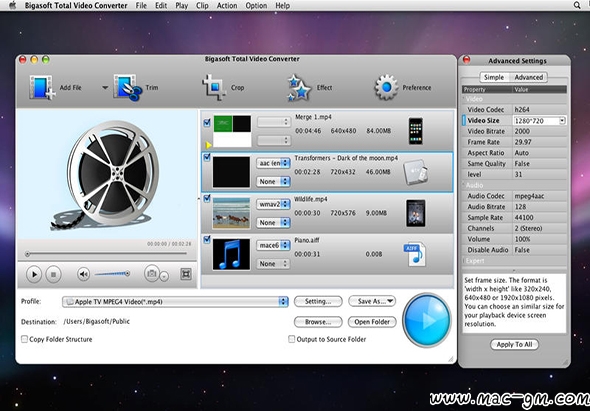Click the Stop button in preview controls
This screenshot has width=590, height=411.
(53, 274)
